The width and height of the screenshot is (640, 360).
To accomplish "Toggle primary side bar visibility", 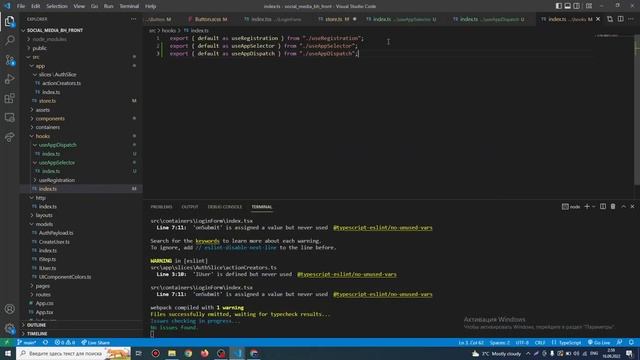I will (x=559, y=6).
